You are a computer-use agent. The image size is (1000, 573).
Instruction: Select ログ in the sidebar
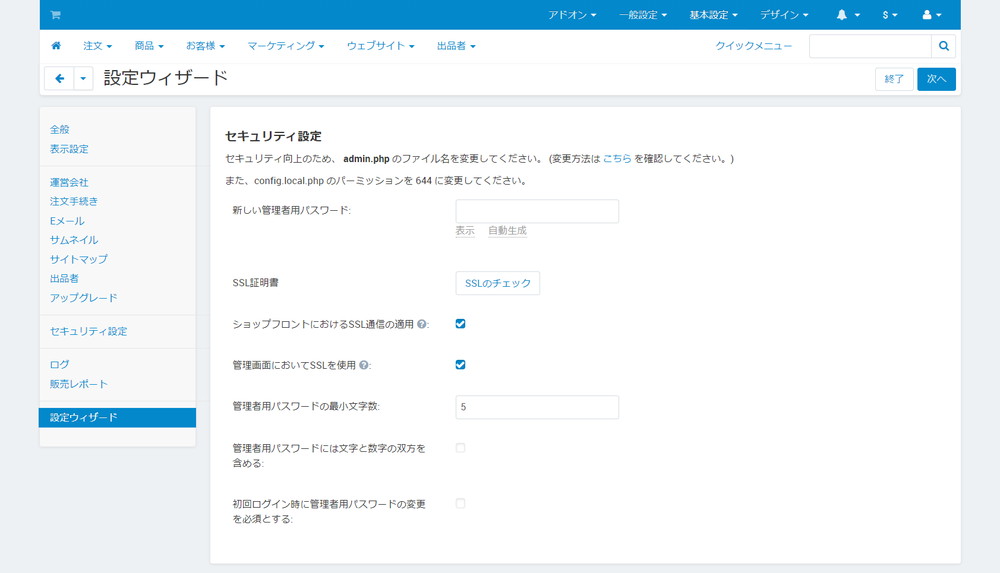point(59,364)
